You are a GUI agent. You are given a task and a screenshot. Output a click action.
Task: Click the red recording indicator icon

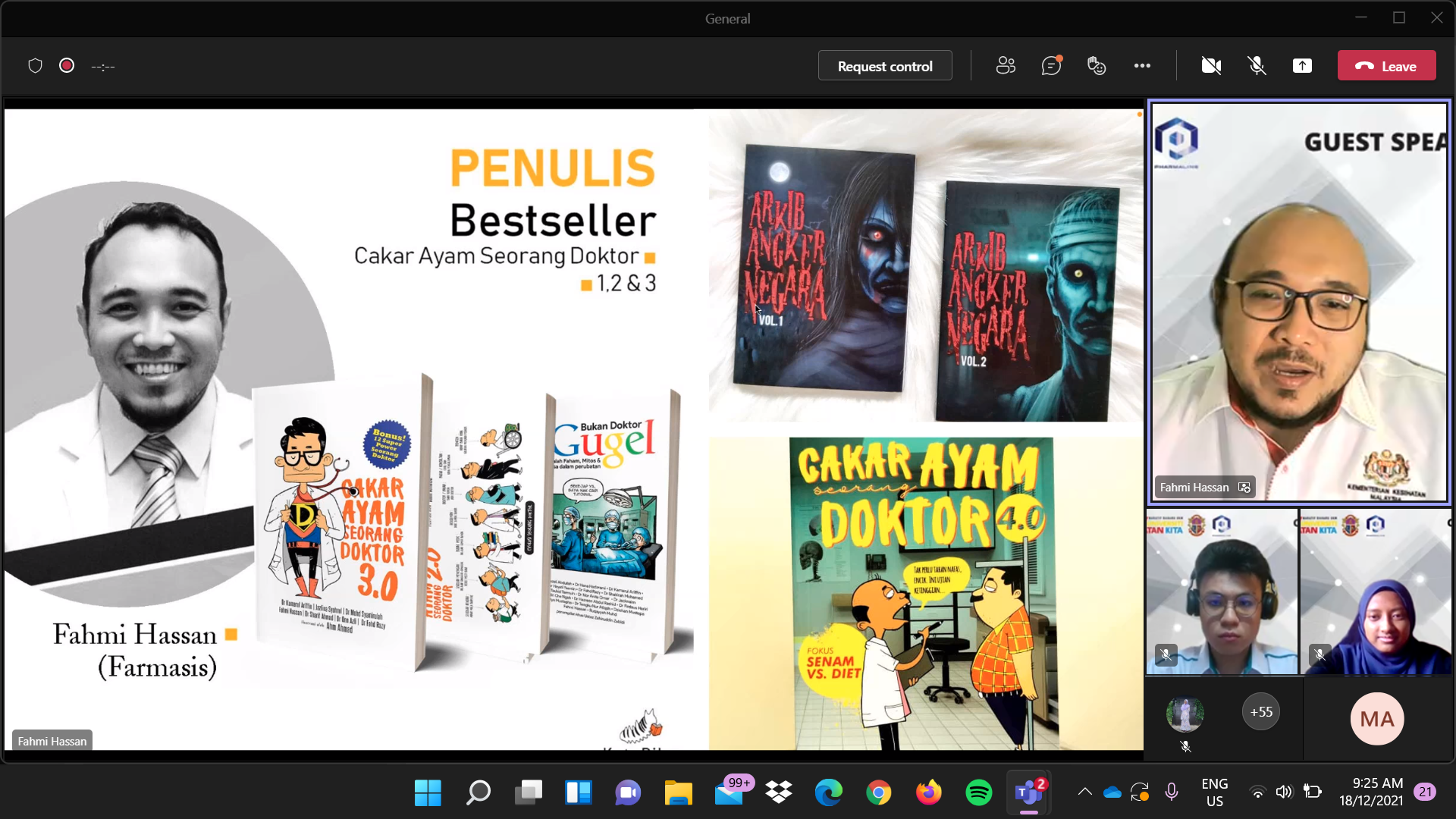tap(67, 66)
